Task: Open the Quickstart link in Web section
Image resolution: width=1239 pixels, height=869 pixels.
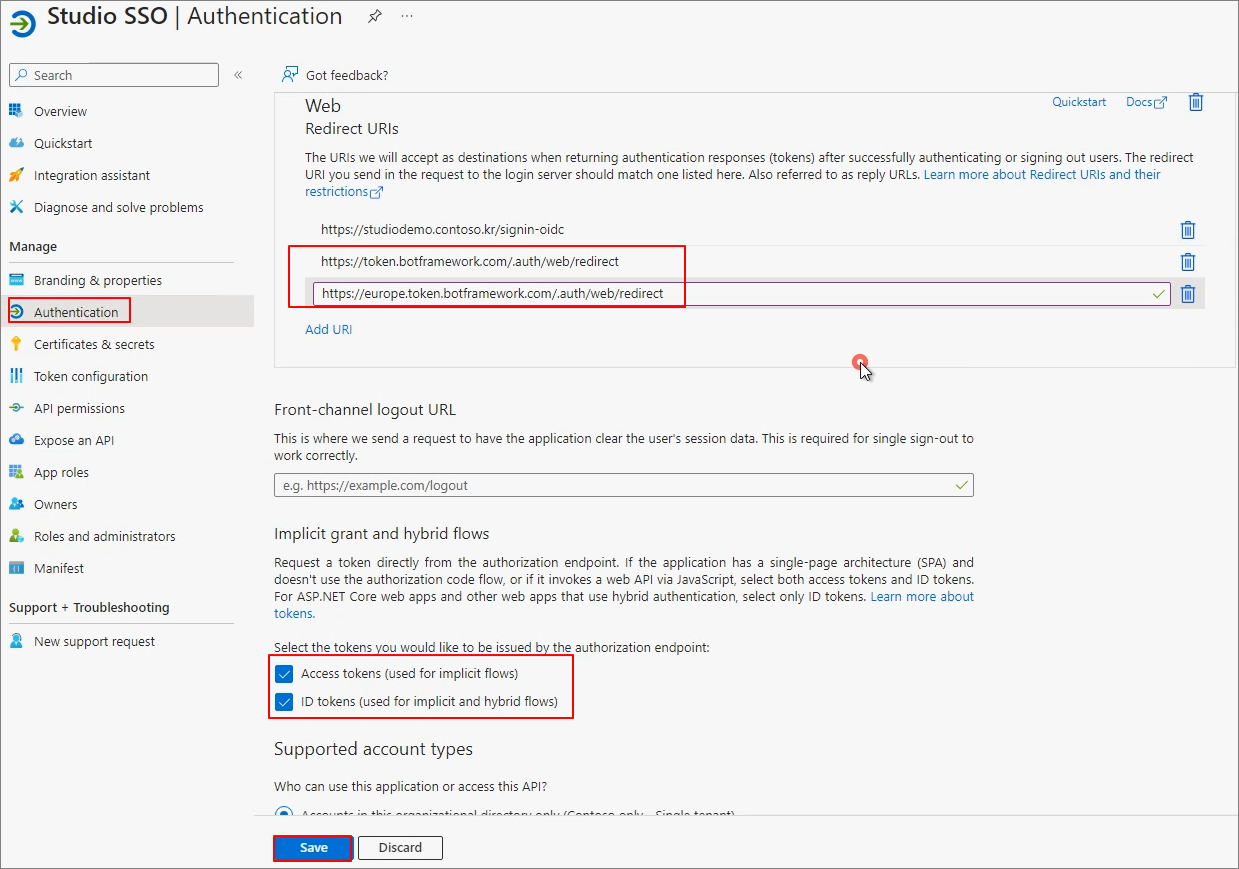Action: pos(1079,102)
